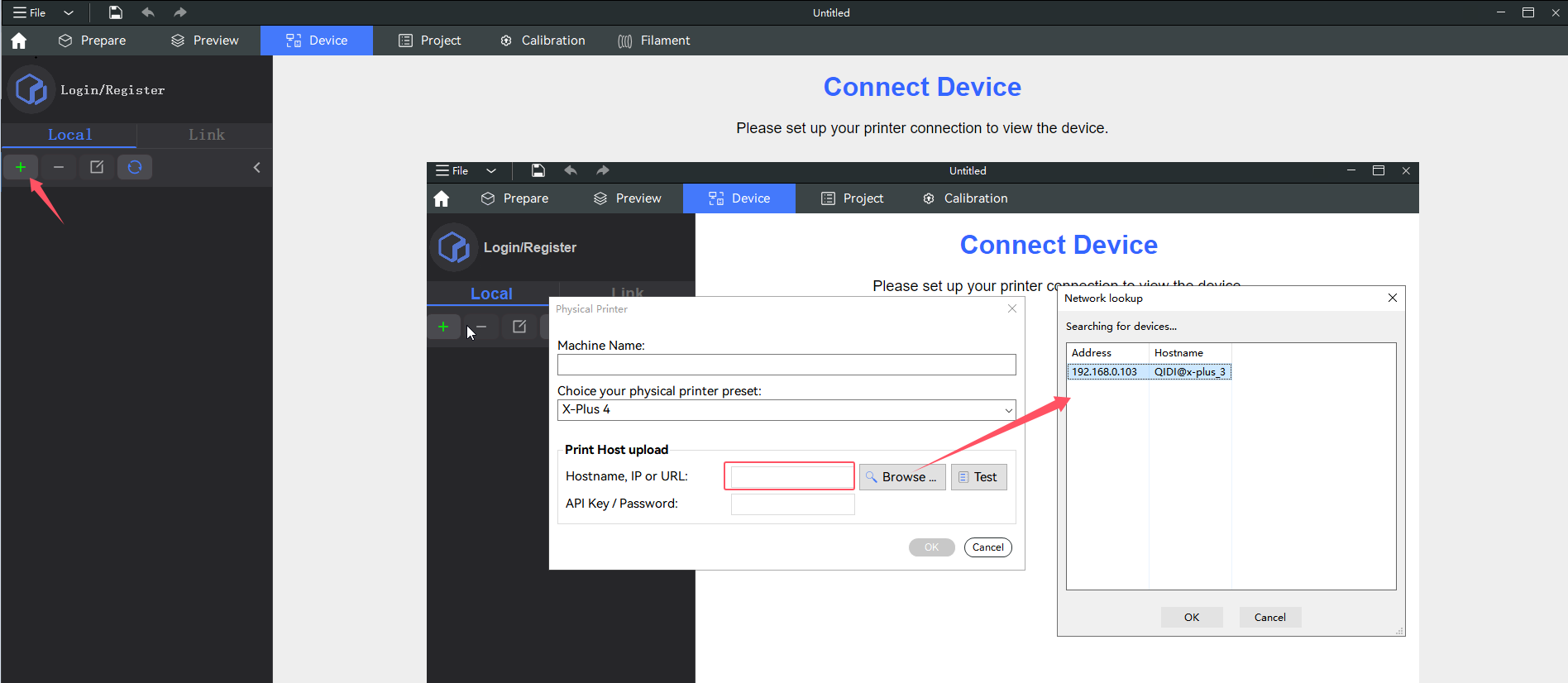Click the QIDI logo avatar beside Login/Register
The image size is (1568, 683).
[x=31, y=89]
